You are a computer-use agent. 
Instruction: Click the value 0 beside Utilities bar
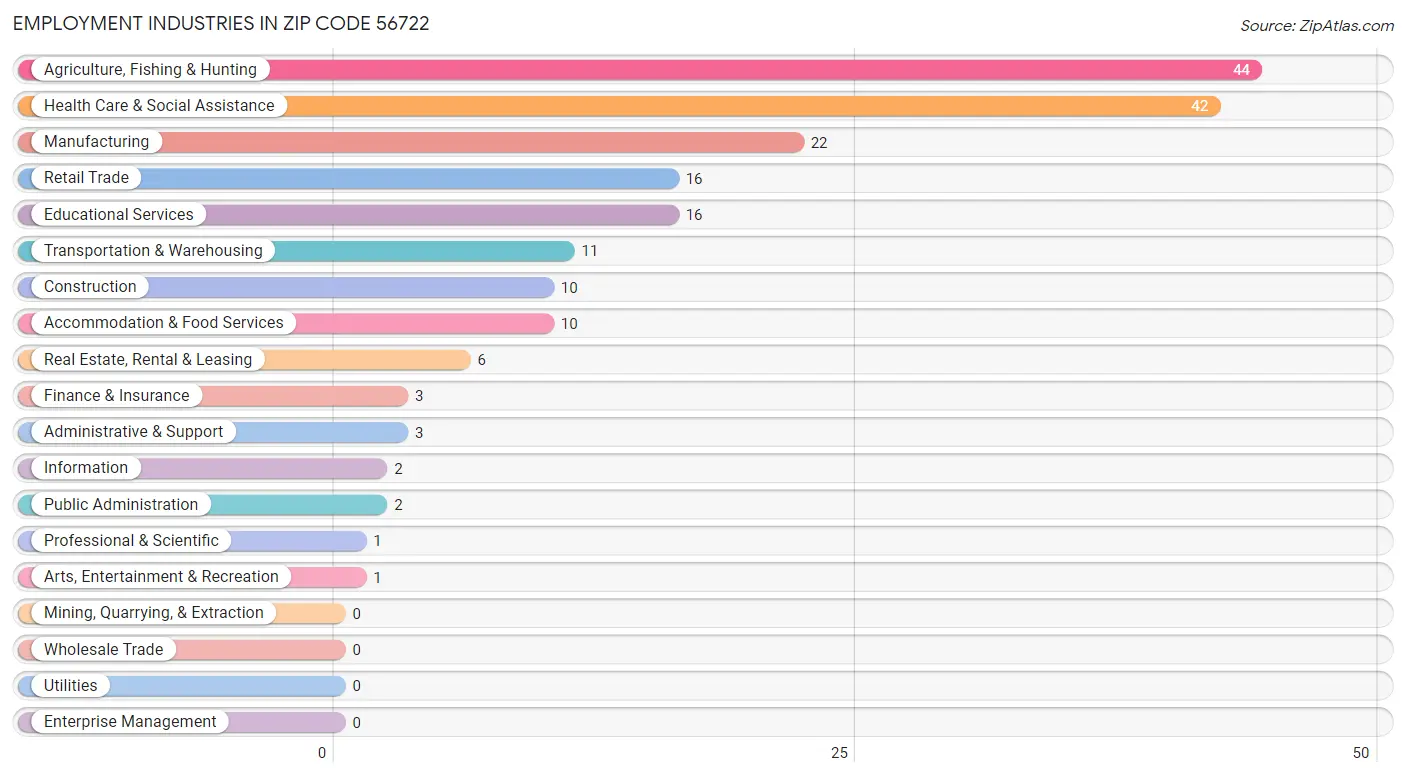click(x=356, y=686)
